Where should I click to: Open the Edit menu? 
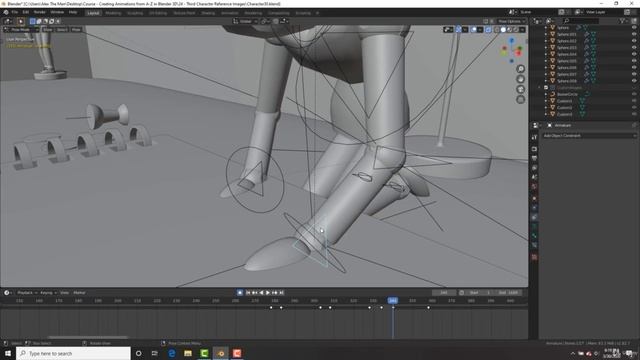point(26,12)
